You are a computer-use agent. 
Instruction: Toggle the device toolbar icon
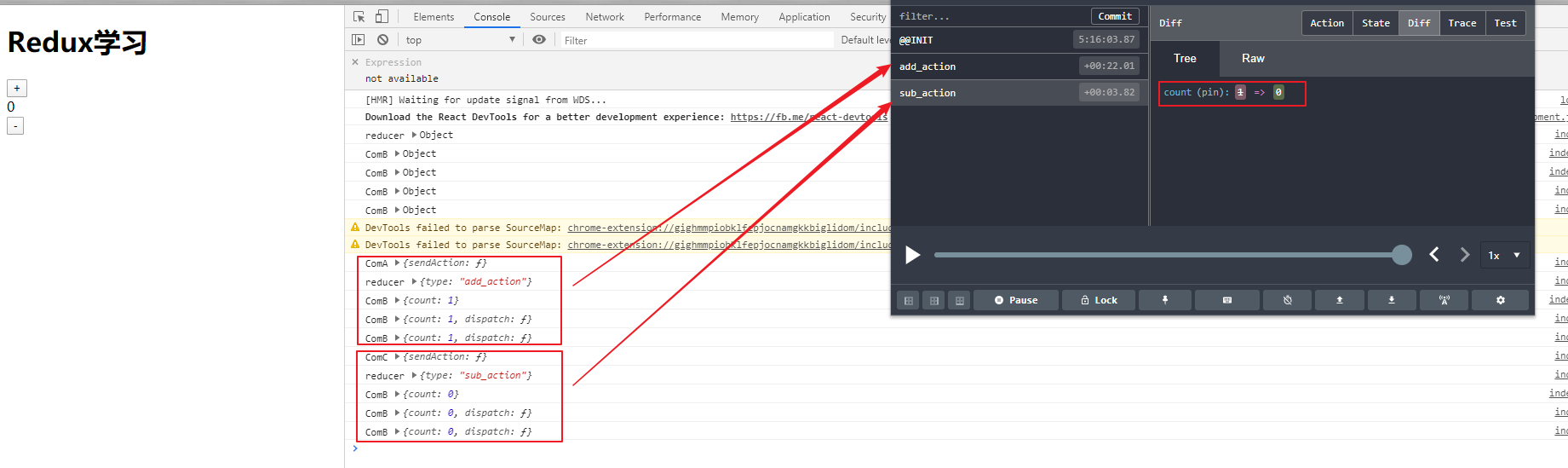382,16
